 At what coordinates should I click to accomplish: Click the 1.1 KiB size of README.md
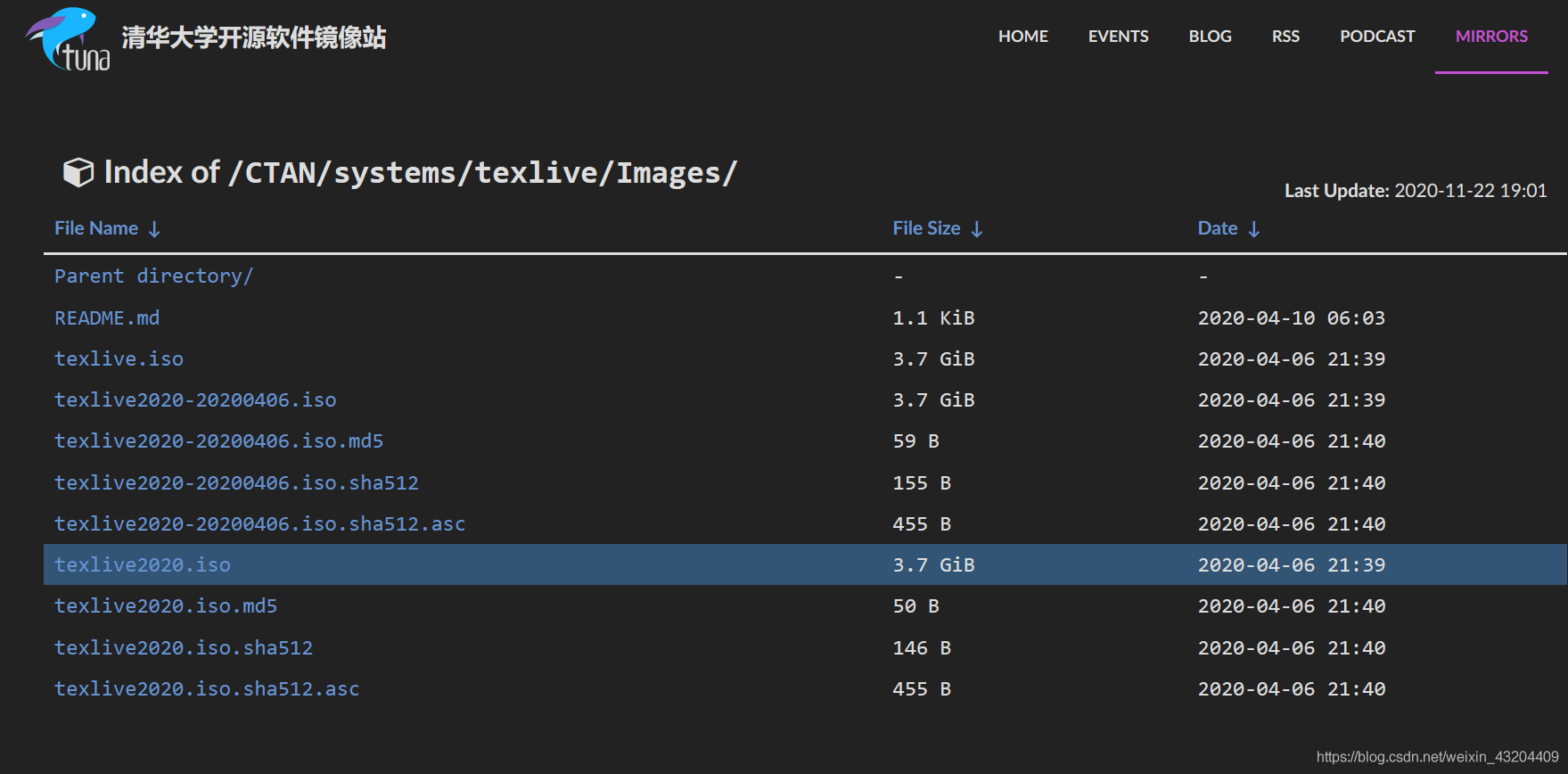point(933,318)
